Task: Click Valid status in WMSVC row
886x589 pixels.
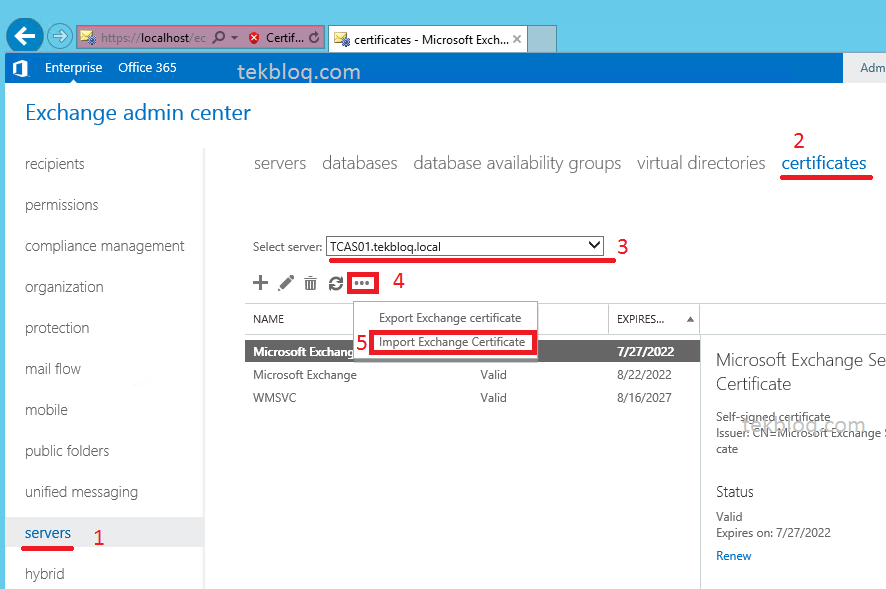Action: 493,398
